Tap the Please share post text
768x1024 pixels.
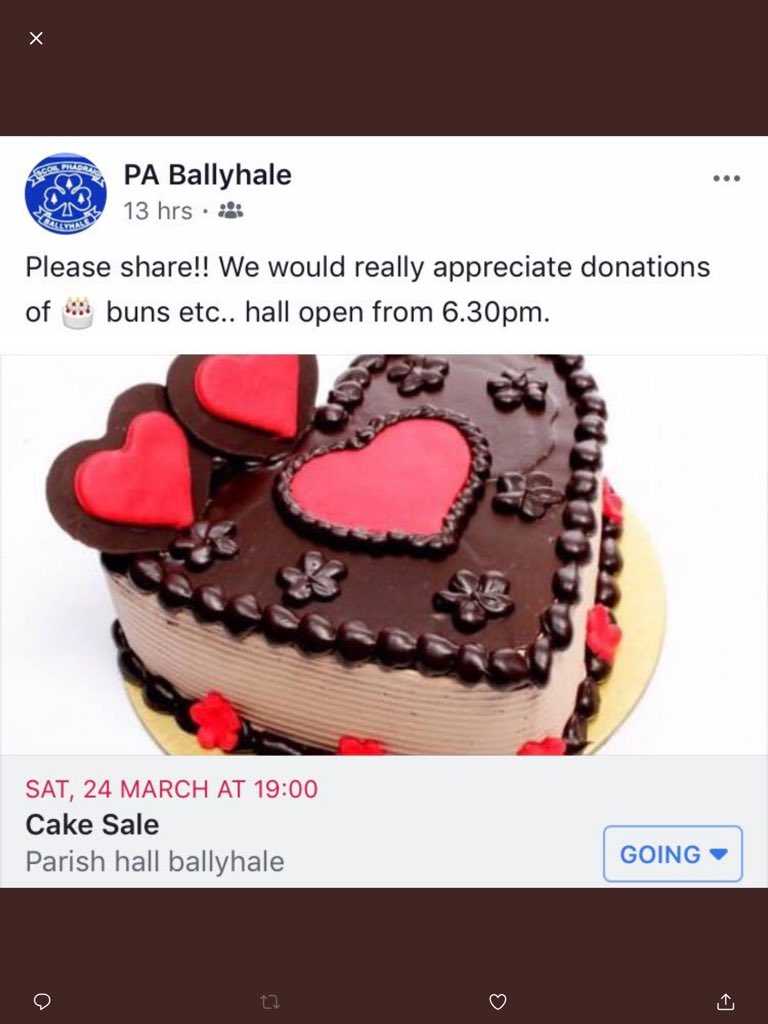click(x=368, y=289)
